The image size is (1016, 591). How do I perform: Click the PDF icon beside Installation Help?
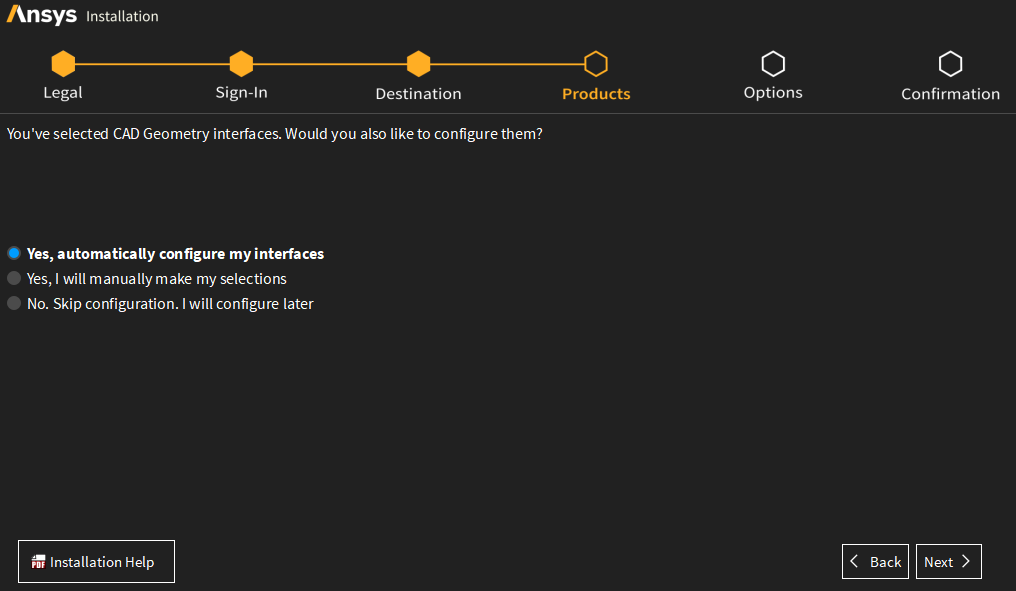click(x=39, y=562)
